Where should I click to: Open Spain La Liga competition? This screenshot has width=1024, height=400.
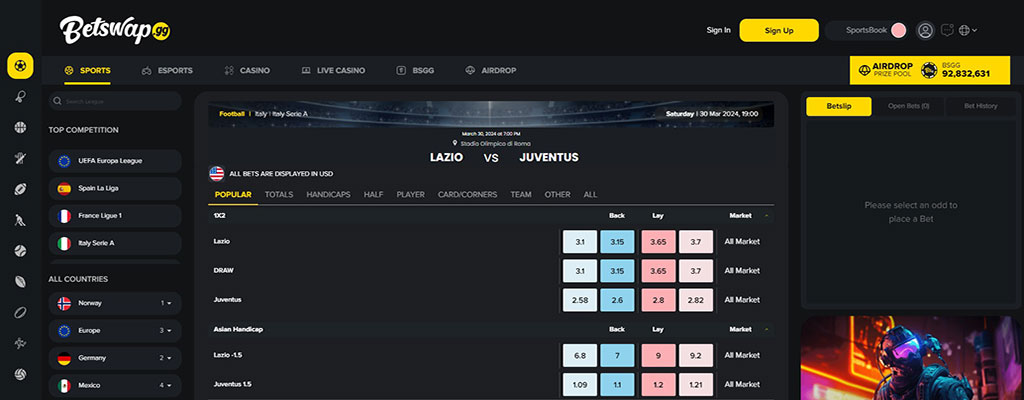tap(115, 188)
